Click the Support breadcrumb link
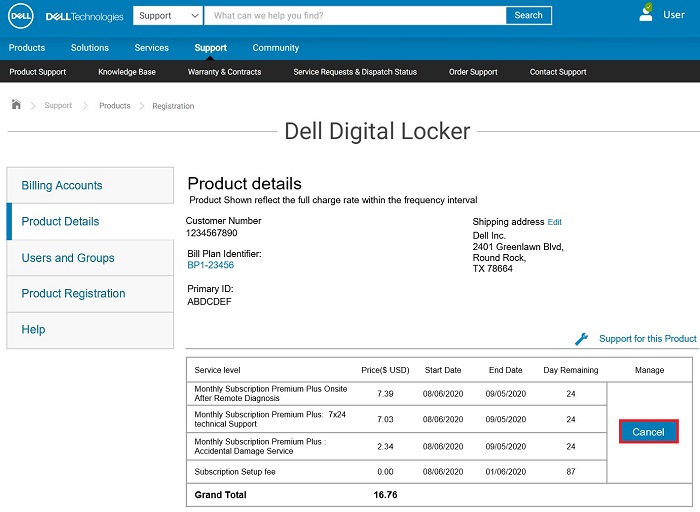The image size is (700, 512). [58, 105]
